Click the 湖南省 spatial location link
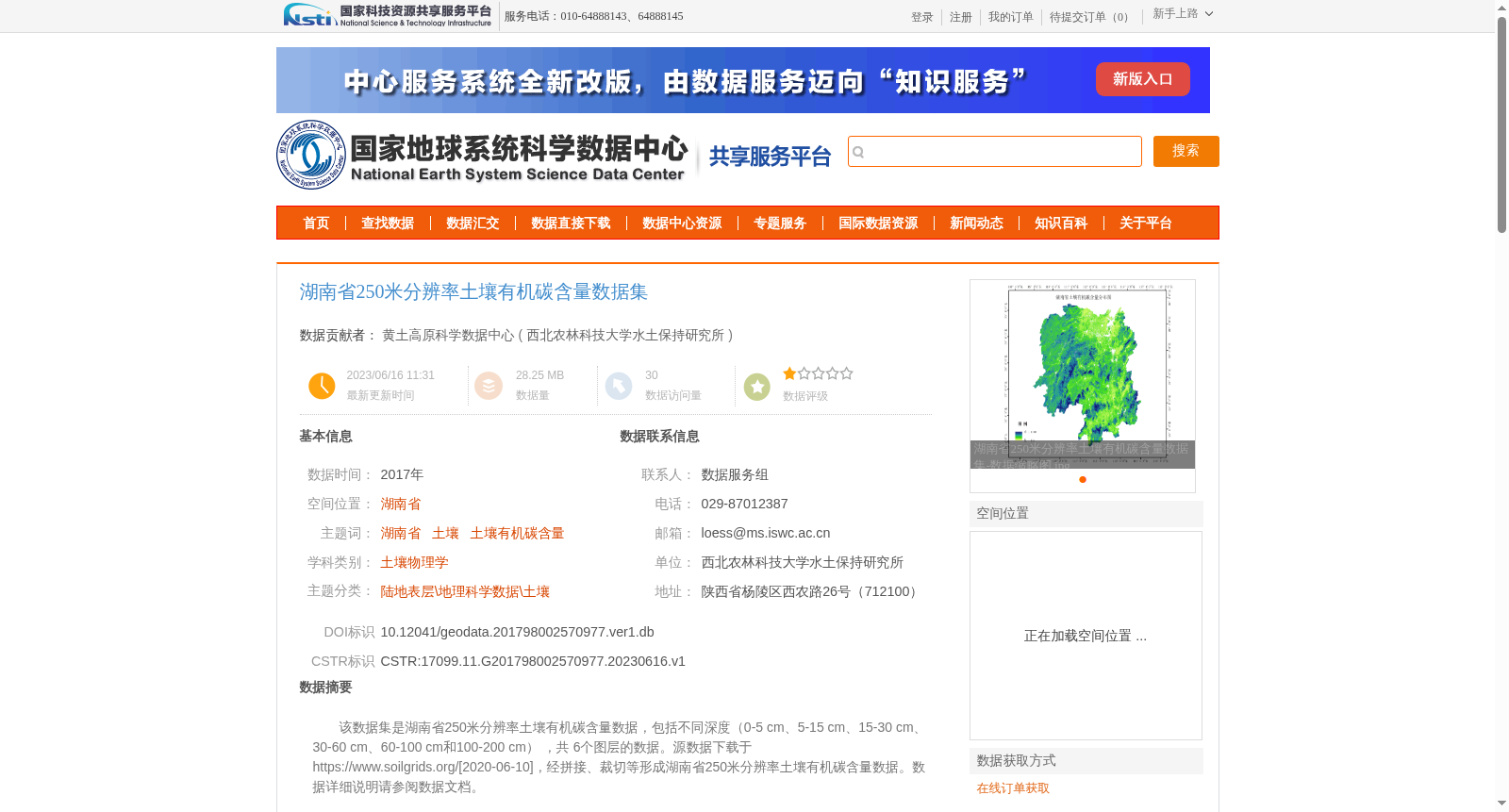1509x812 pixels. [401, 504]
